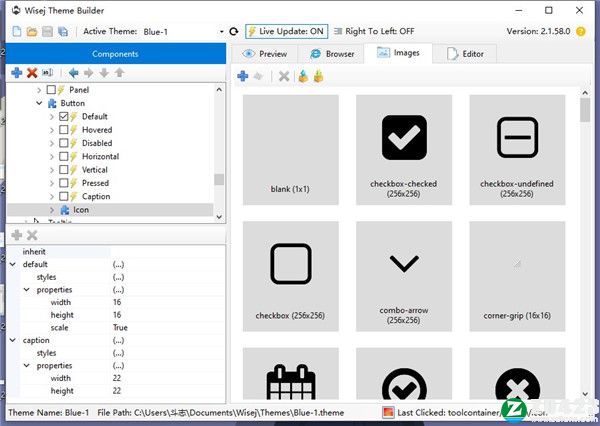Select checkbox-checked image thumbnail
The width and height of the screenshot is (600, 426).
[x=404, y=150]
